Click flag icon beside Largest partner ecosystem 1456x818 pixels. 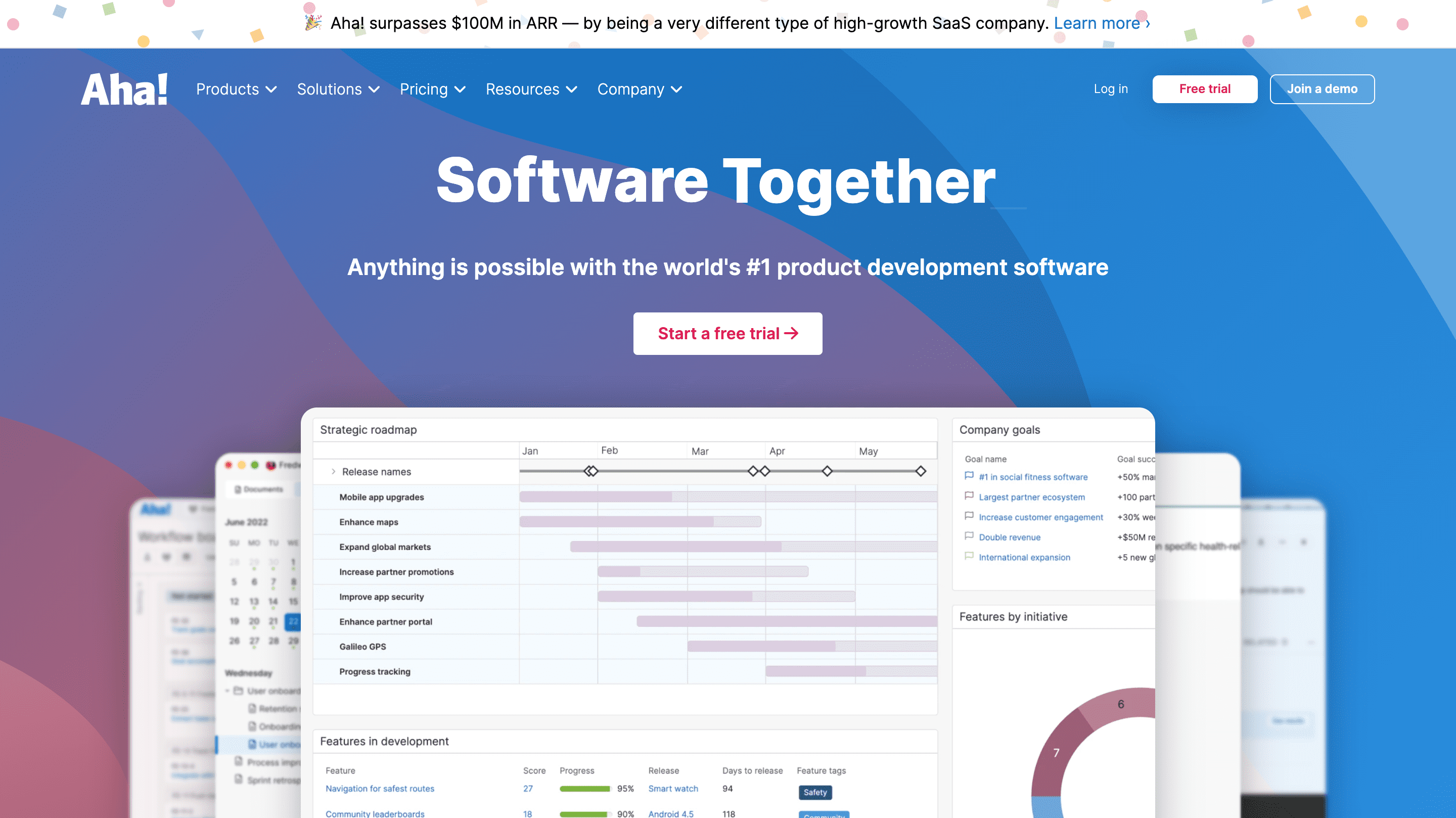[x=969, y=496]
